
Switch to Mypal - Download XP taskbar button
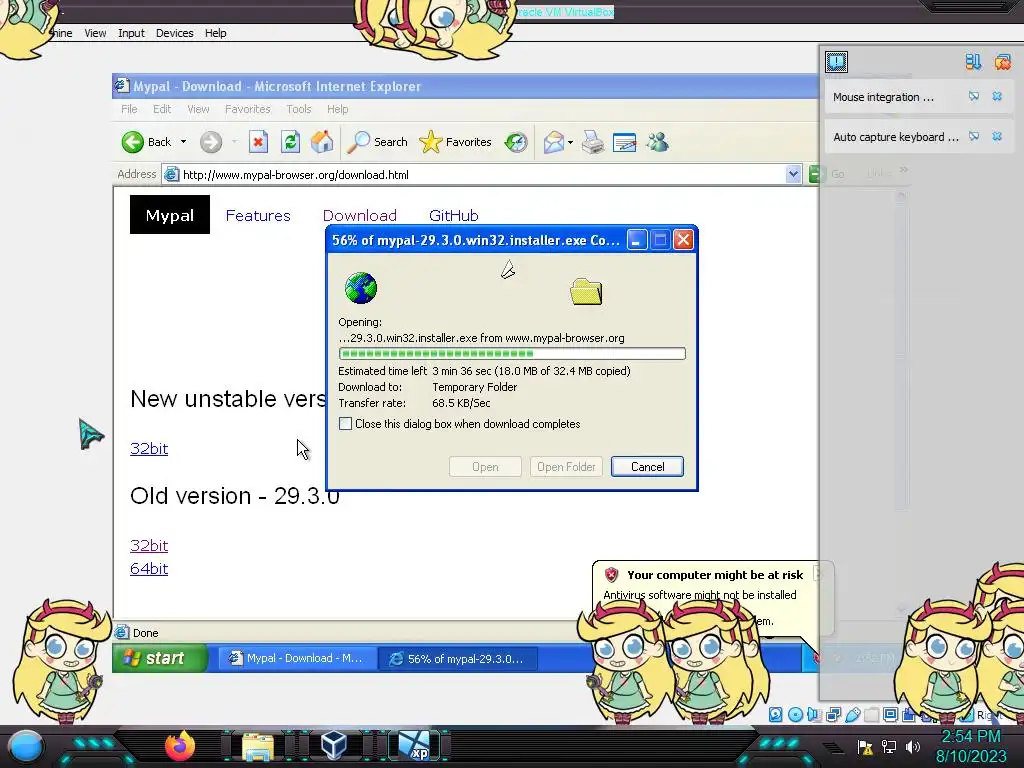pyautogui.click(x=297, y=658)
